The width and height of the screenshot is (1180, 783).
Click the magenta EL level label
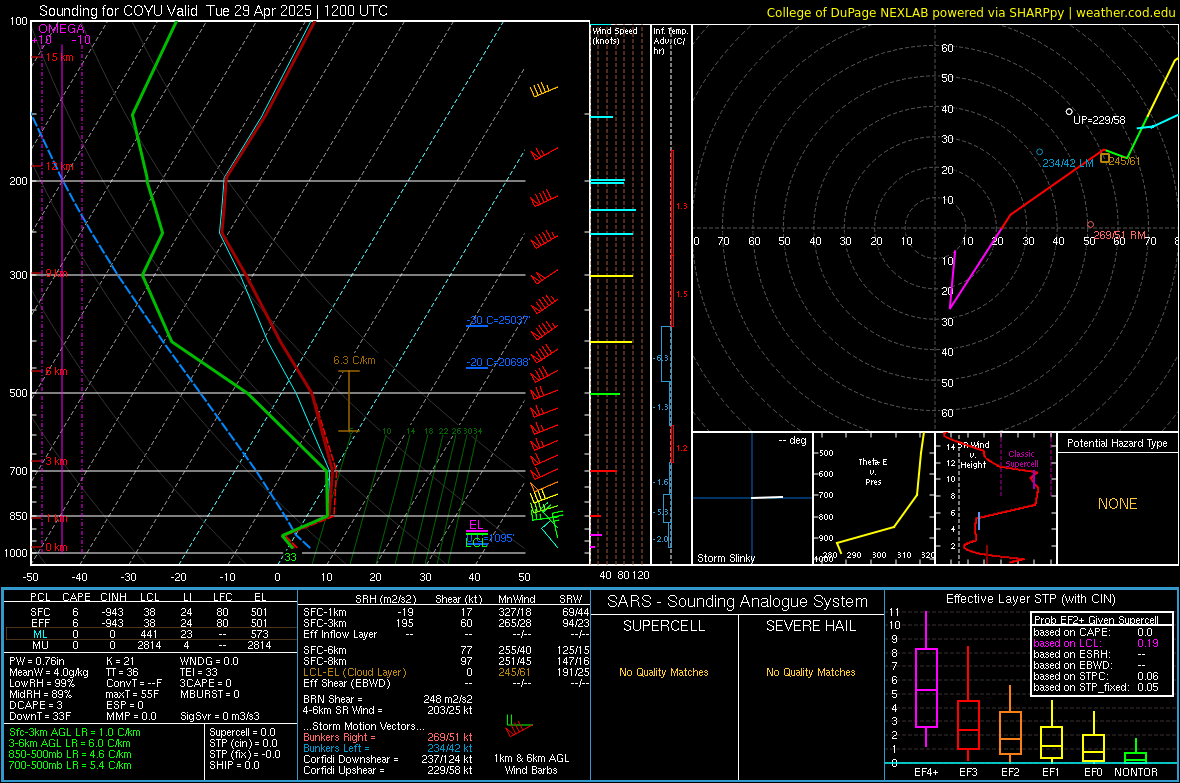(475, 525)
